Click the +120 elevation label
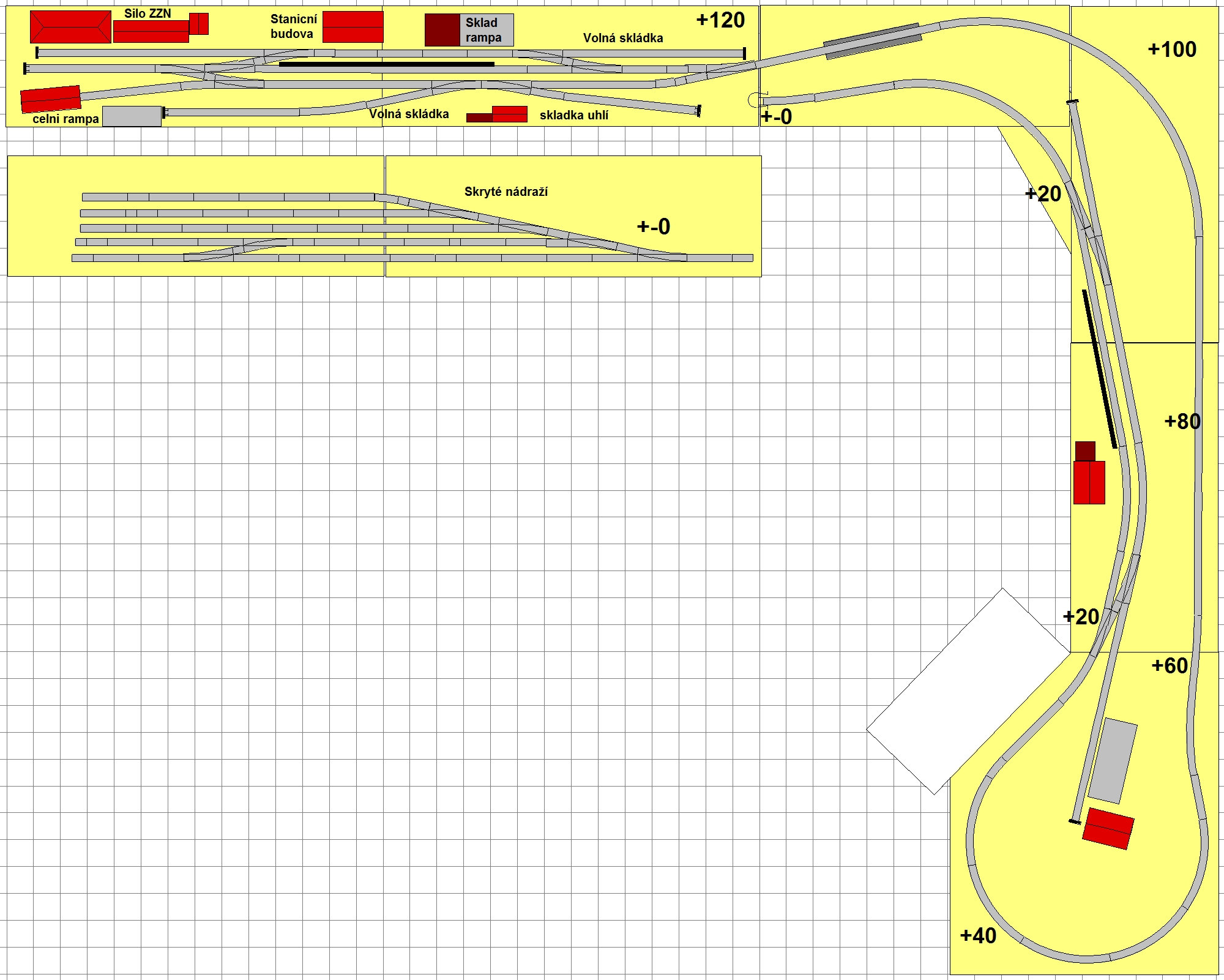 point(720,20)
